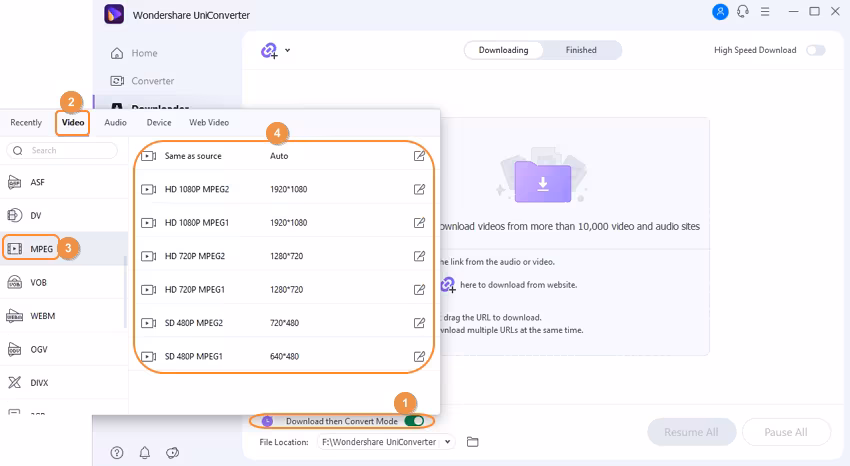The height and width of the screenshot is (466, 850).
Task: Expand the paste URL dropdown arrow
Action: click(x=288, y=50)
